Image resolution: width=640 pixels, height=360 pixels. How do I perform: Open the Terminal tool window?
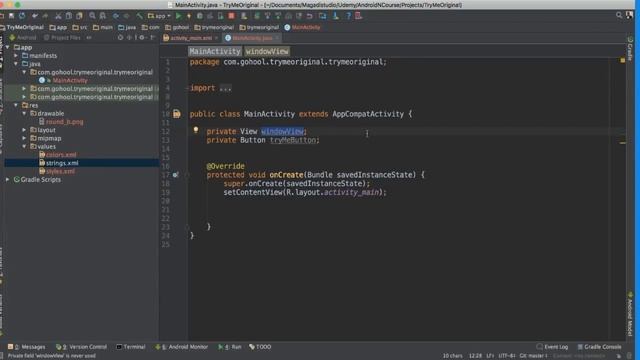click(x=131, y=347)
